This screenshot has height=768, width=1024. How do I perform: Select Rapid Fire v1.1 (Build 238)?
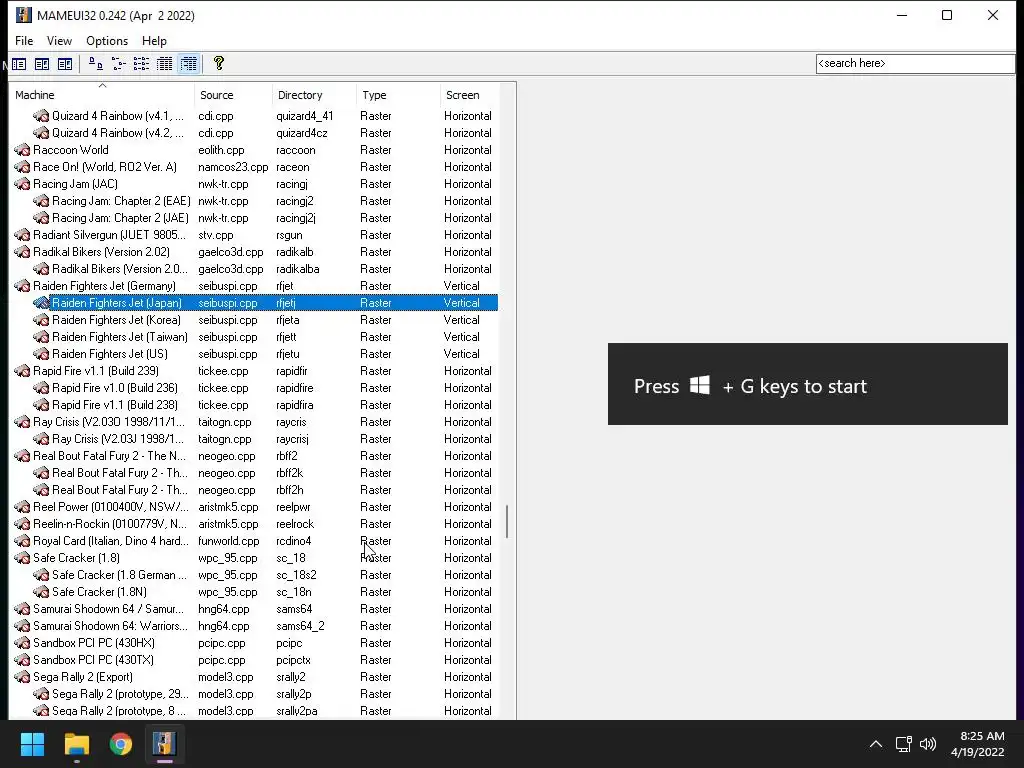click(115, 405)
